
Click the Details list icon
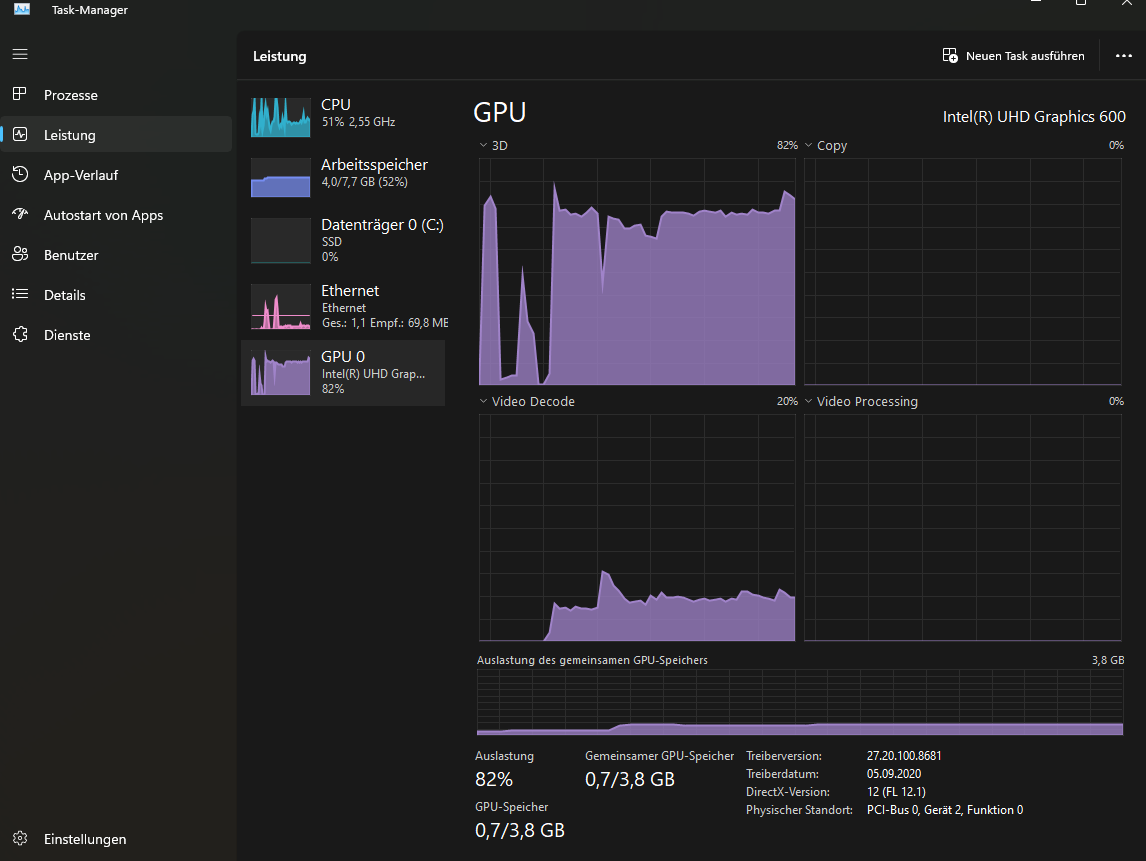pos(20,295)
